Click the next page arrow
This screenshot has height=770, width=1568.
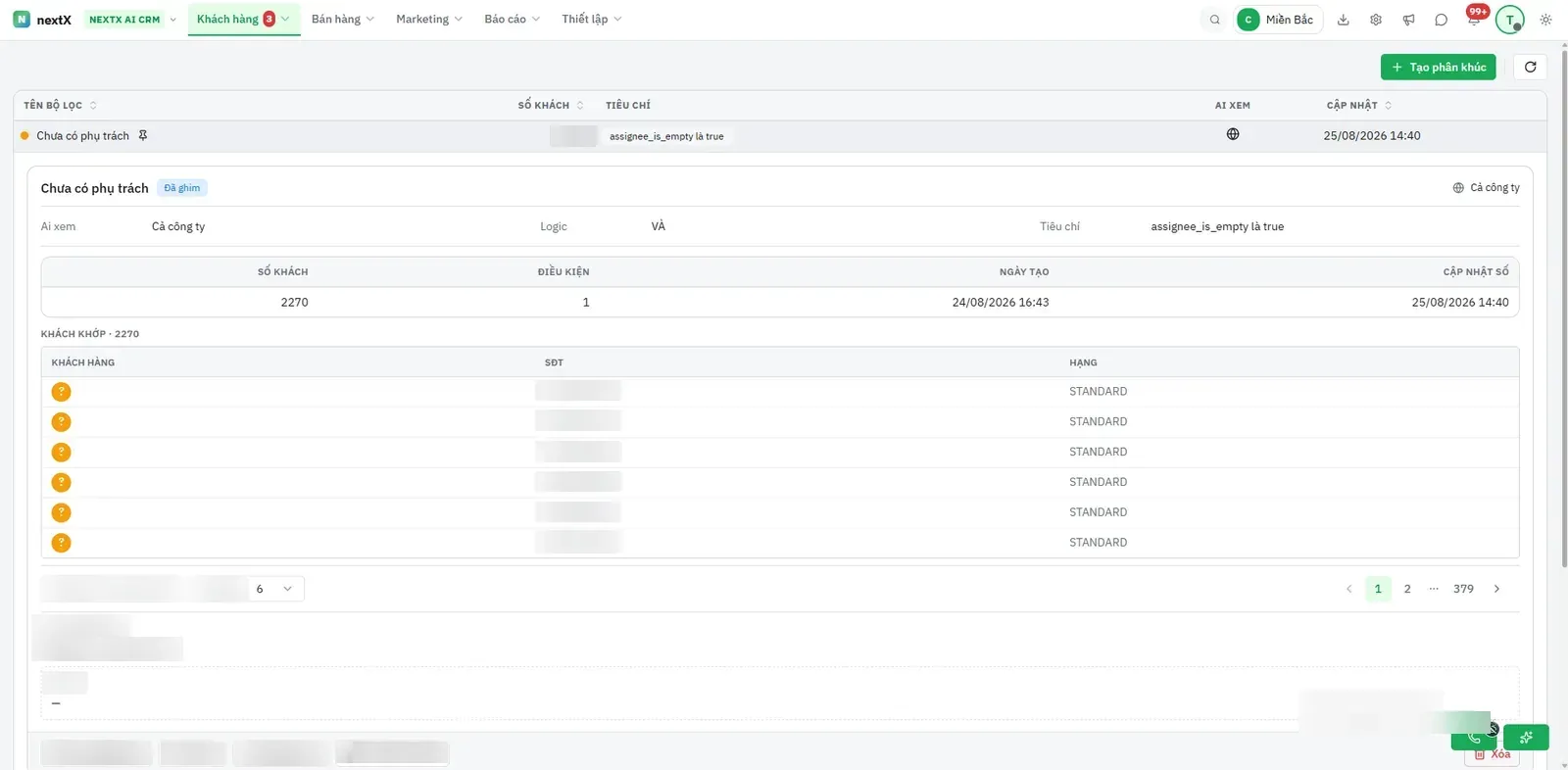(x=1496, y=589)
